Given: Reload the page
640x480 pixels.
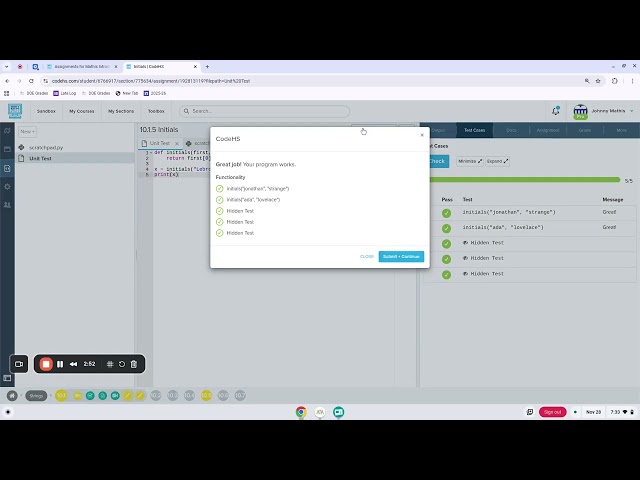Looking at the screenshot, I should click(31, 81).
